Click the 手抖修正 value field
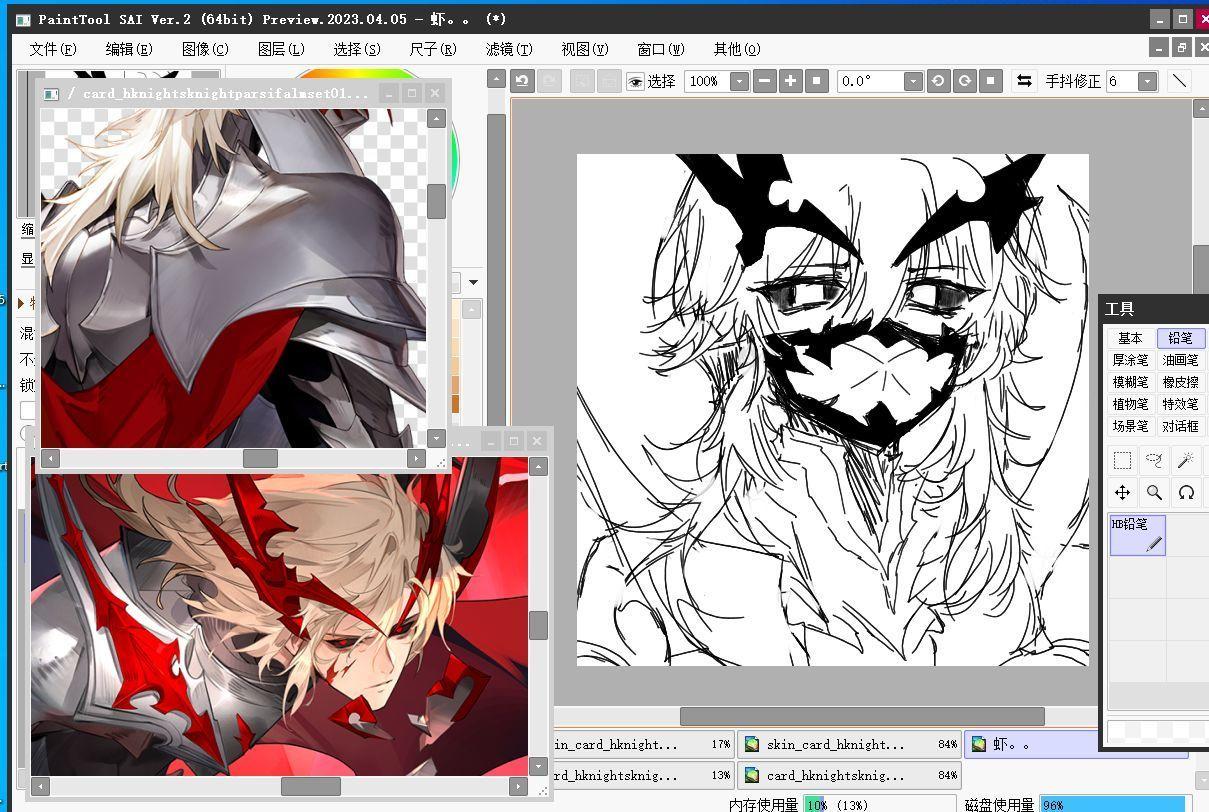Screen dimensions: 1209x812 click(1122, 81)
